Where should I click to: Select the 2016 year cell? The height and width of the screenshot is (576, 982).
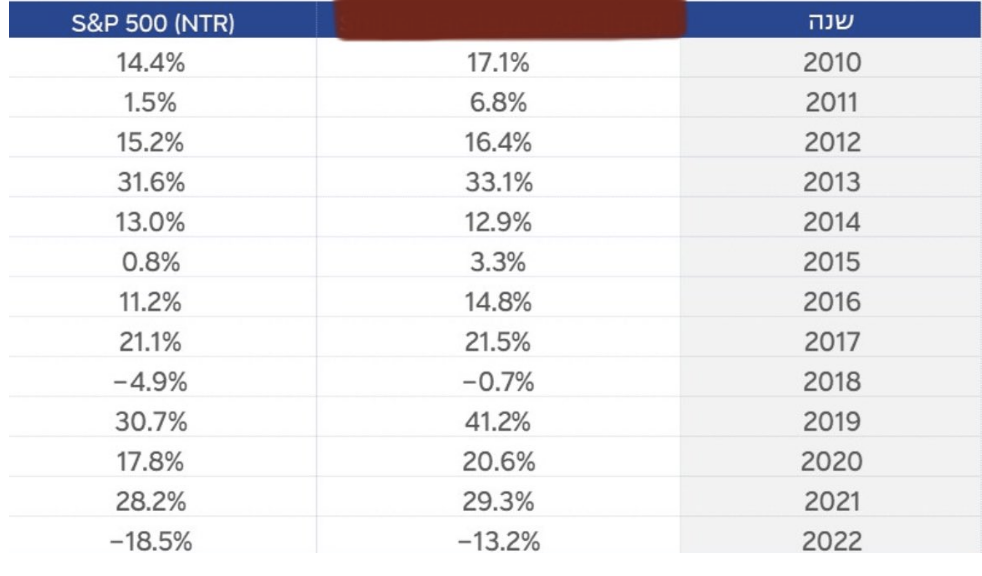tap(832, 302)
